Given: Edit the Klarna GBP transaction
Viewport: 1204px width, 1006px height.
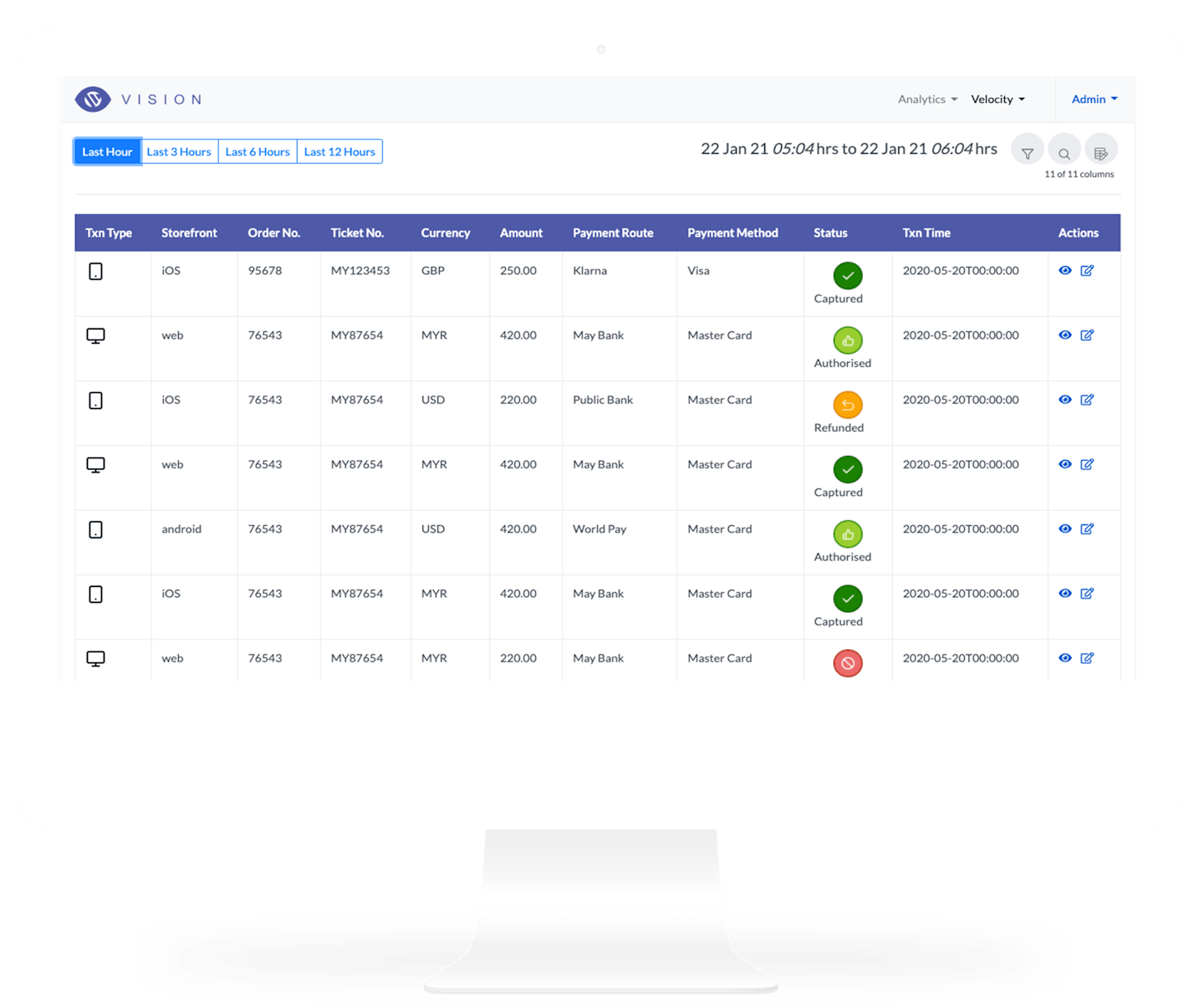Looking at the screenshot, I should pos(1087,271).
